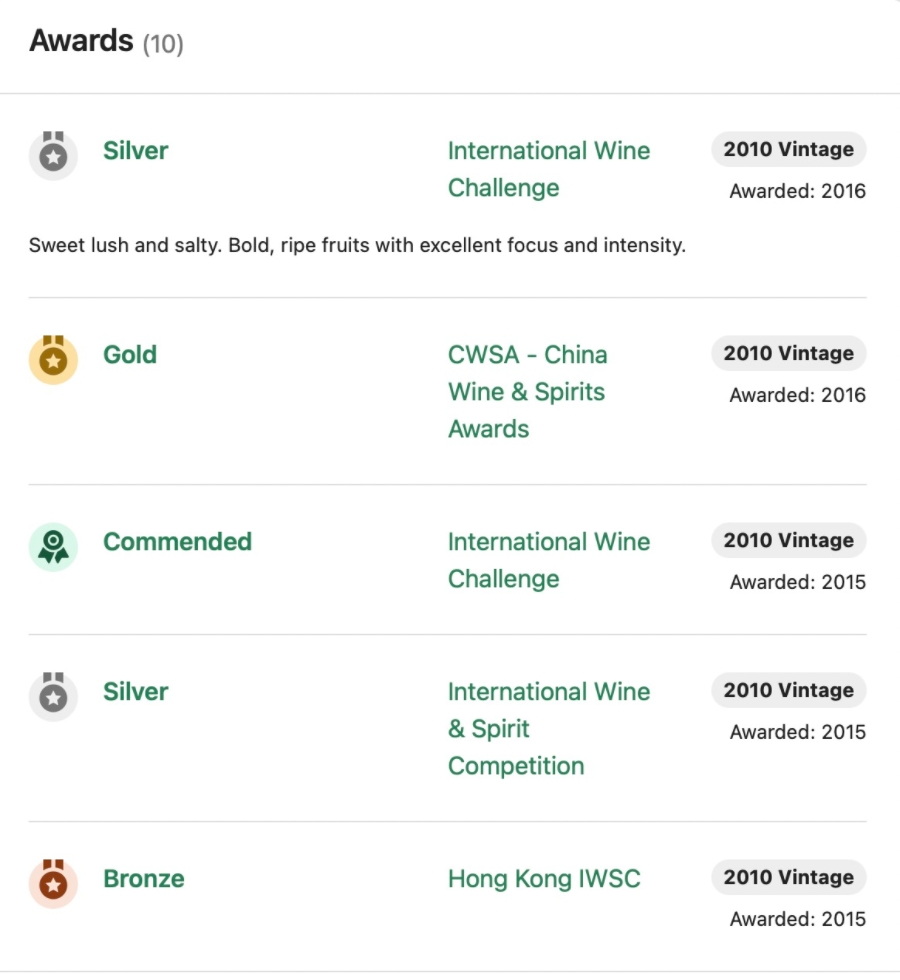
Task: Select the Commended award link
Action: (x=177, y=542)
